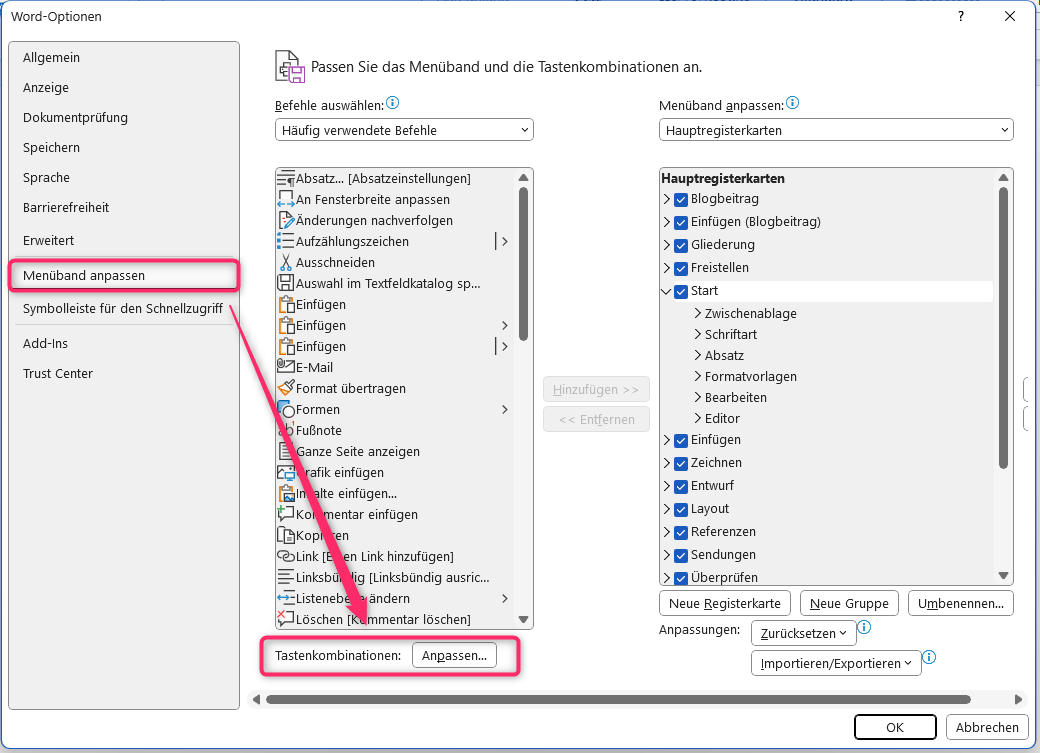Expand the Schriftart group
Image resolution: width=1040 pixels, height=753 pixels.
(698, 334)
